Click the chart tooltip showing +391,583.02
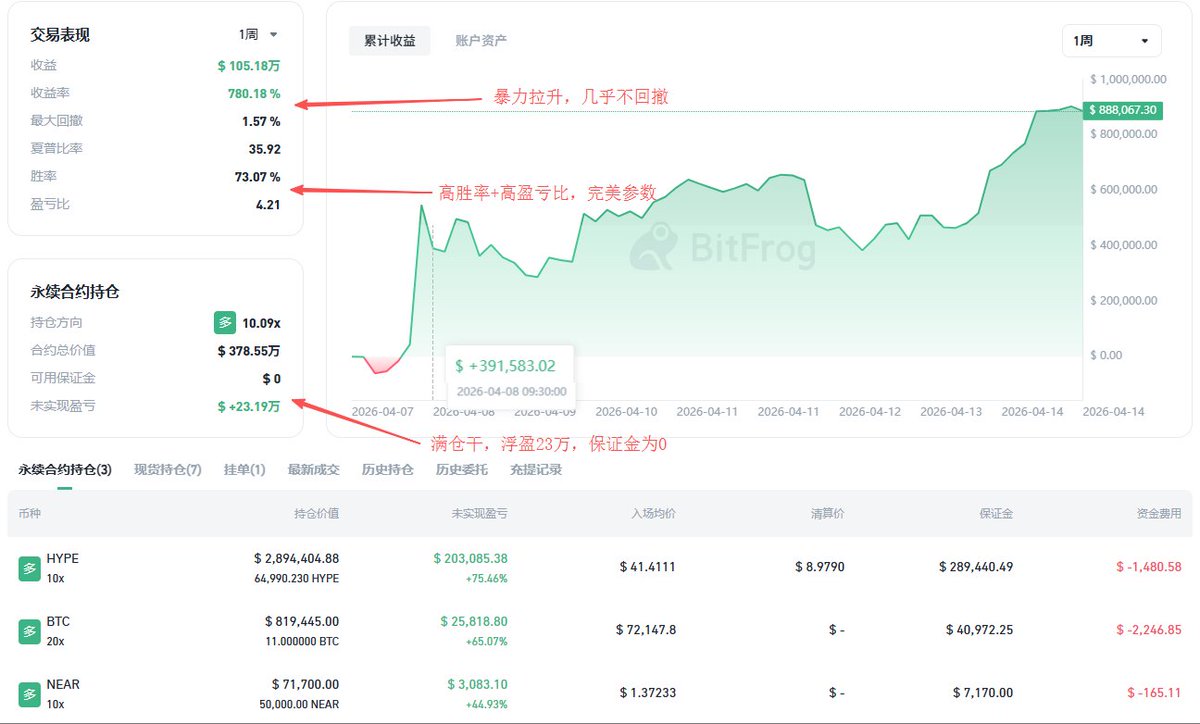1200x724 pixels. 510,375
